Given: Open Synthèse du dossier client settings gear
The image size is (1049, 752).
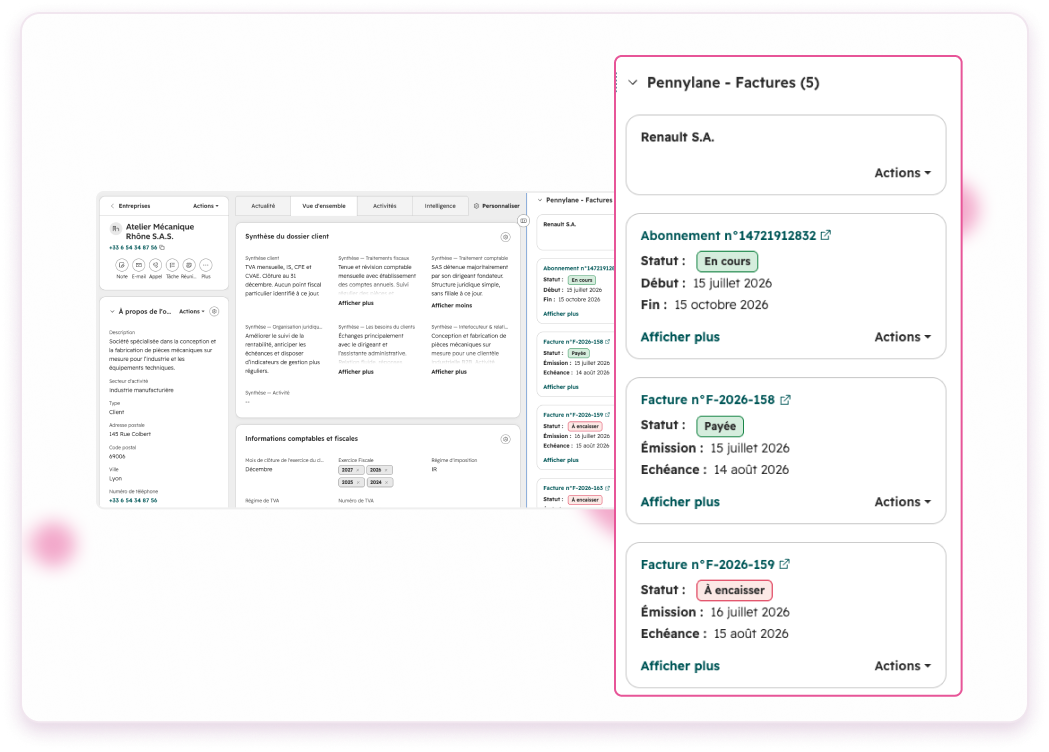Looking at the screenshot, I should point(505,237).
